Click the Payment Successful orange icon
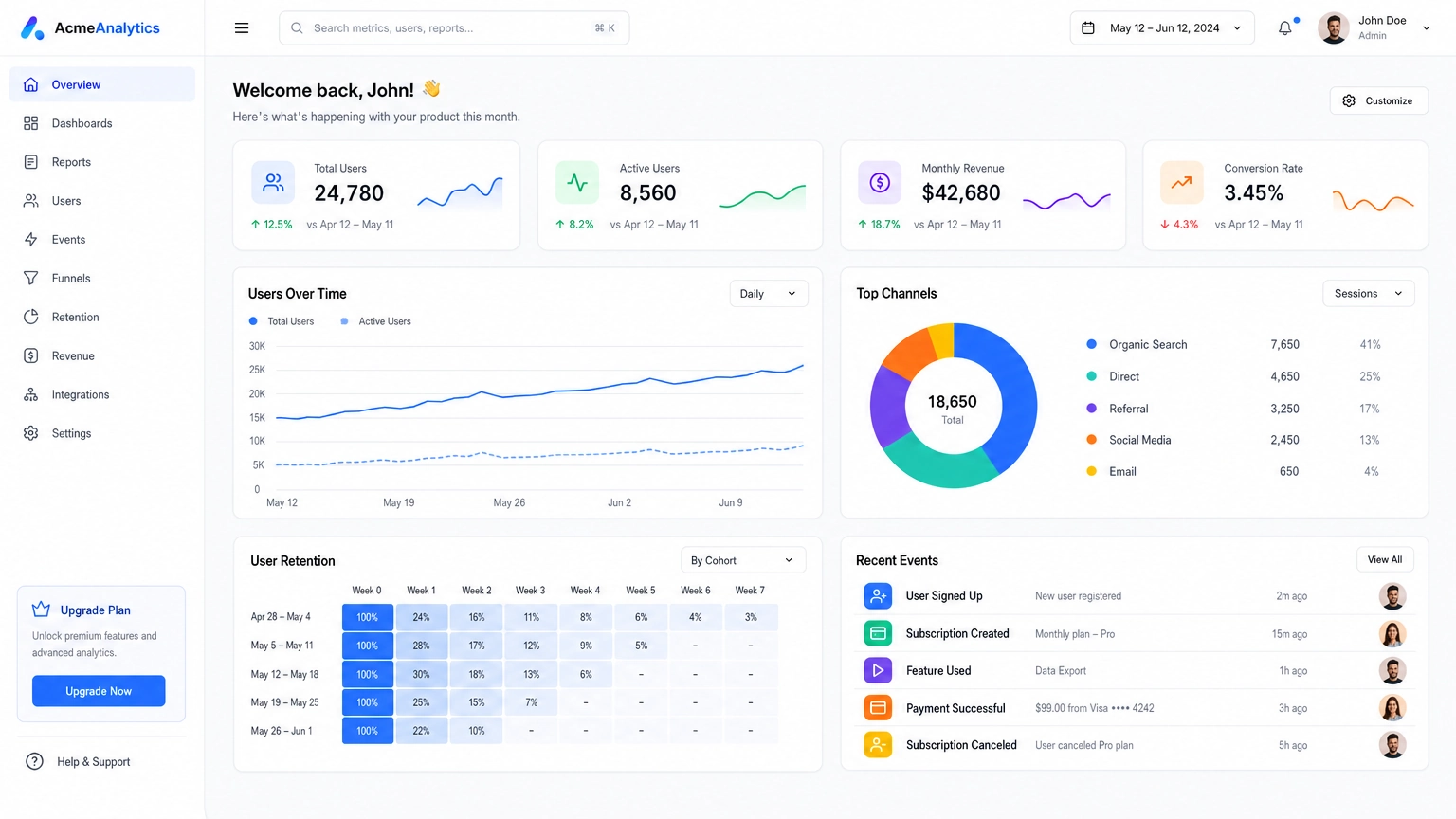This screenshot has width=1456, height=819. point(878,708)
